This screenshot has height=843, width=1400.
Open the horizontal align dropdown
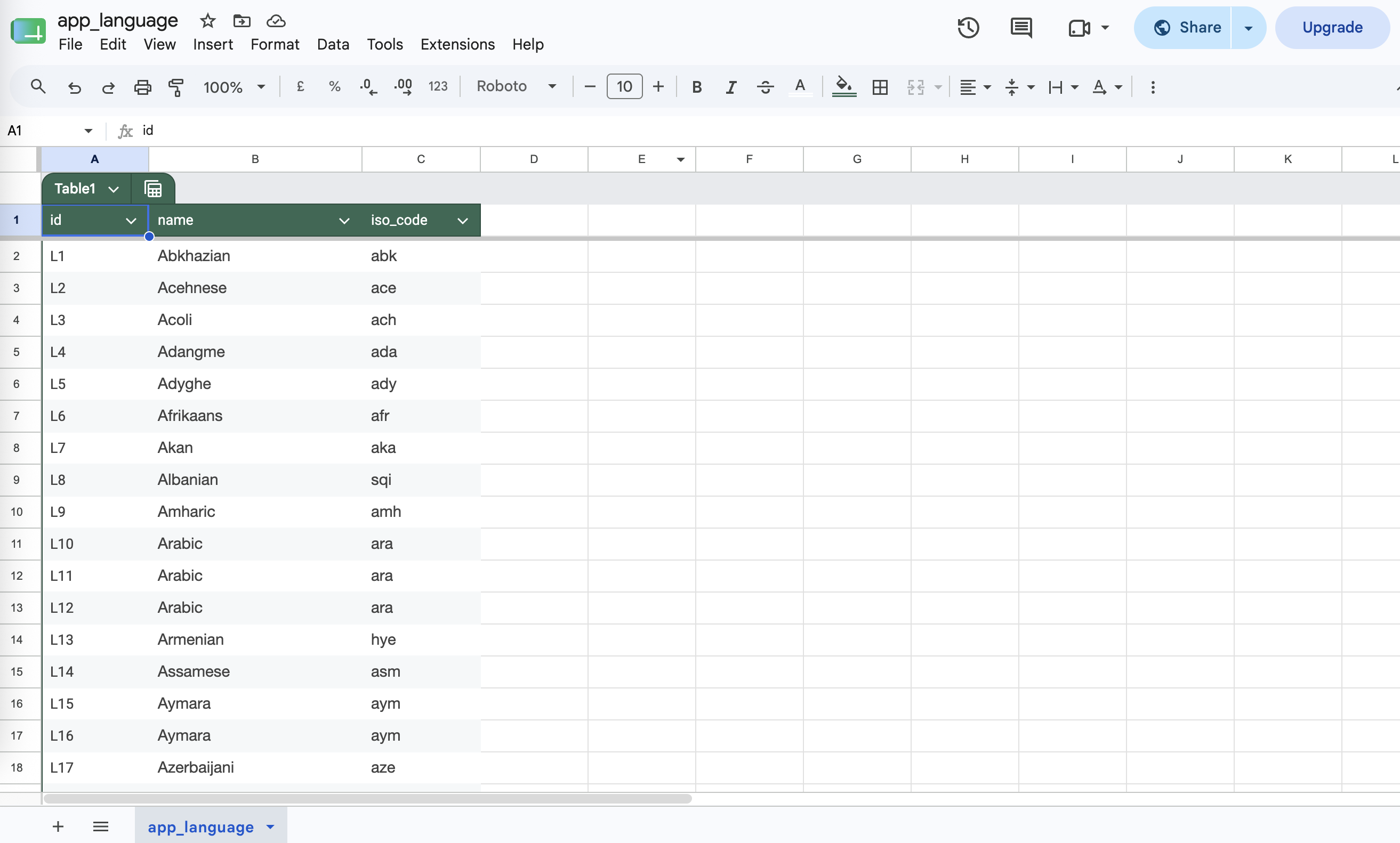[x=975, y=87]
